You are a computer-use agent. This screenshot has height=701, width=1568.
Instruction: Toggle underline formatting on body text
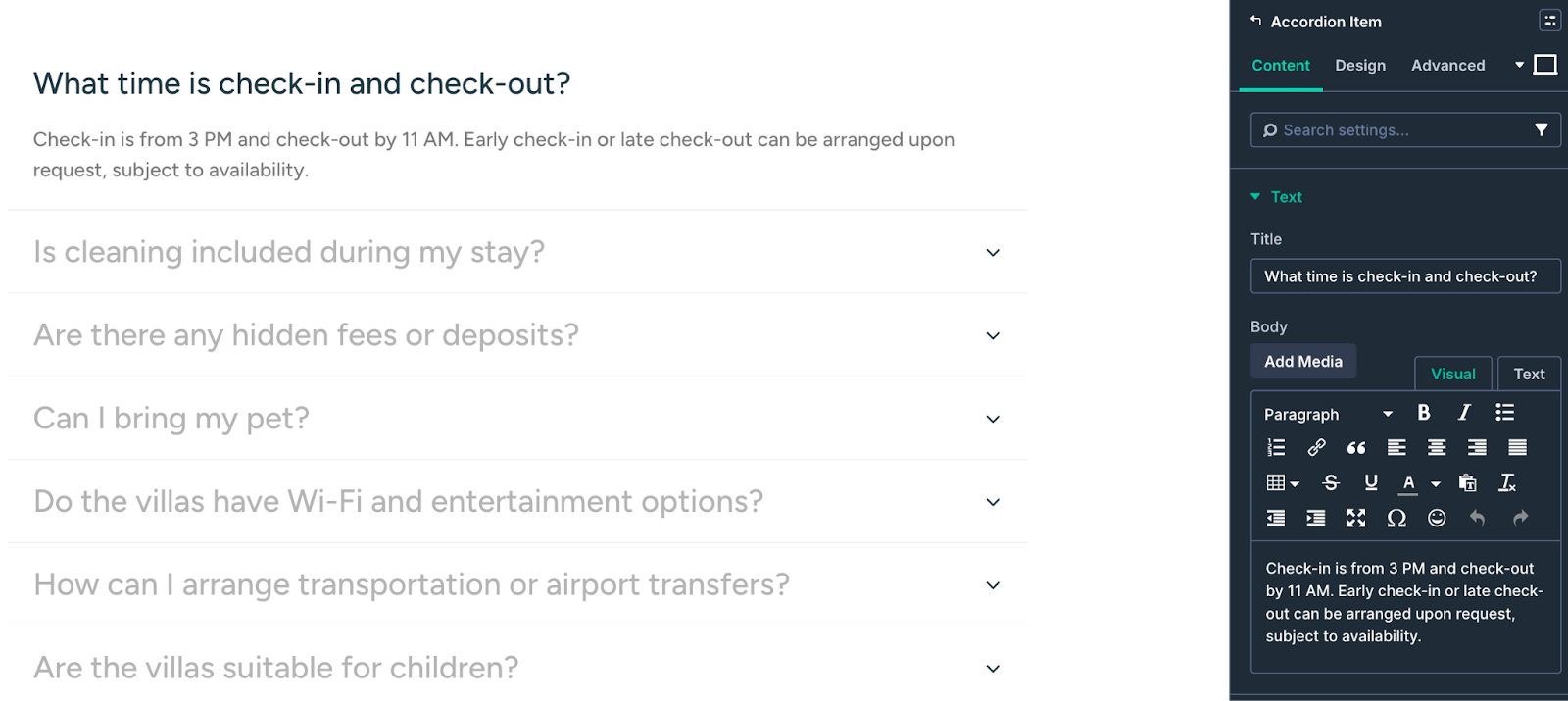pos(1371,483)
